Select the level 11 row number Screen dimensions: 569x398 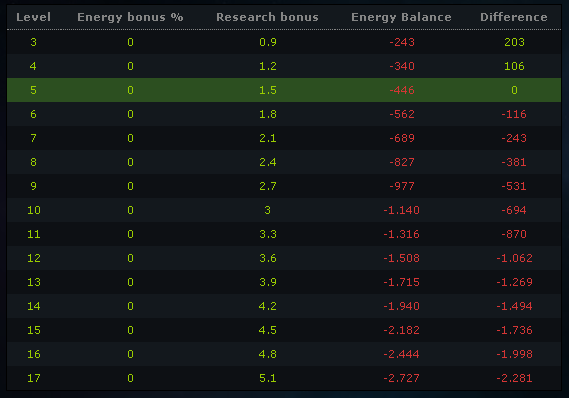click(34, 234)
